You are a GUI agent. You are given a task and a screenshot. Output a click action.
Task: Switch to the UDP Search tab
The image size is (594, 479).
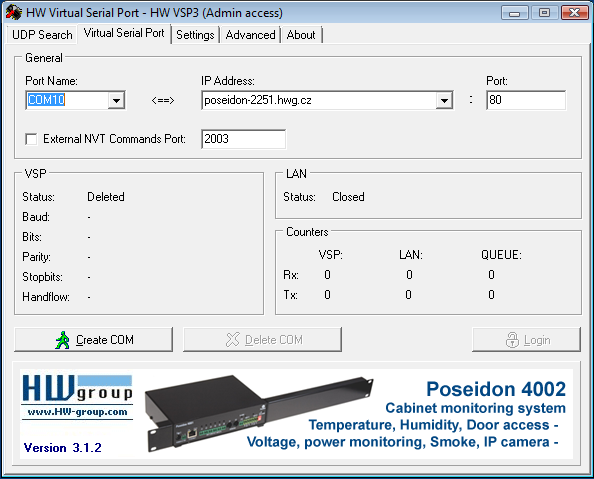pos(42,35)
